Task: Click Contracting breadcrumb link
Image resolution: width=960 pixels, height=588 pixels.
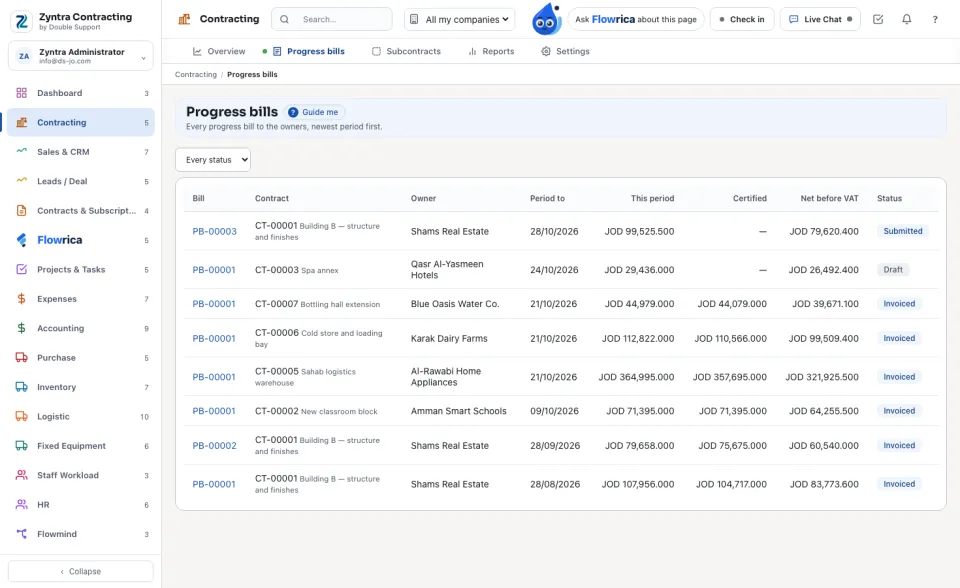Action: coord(196,75)
